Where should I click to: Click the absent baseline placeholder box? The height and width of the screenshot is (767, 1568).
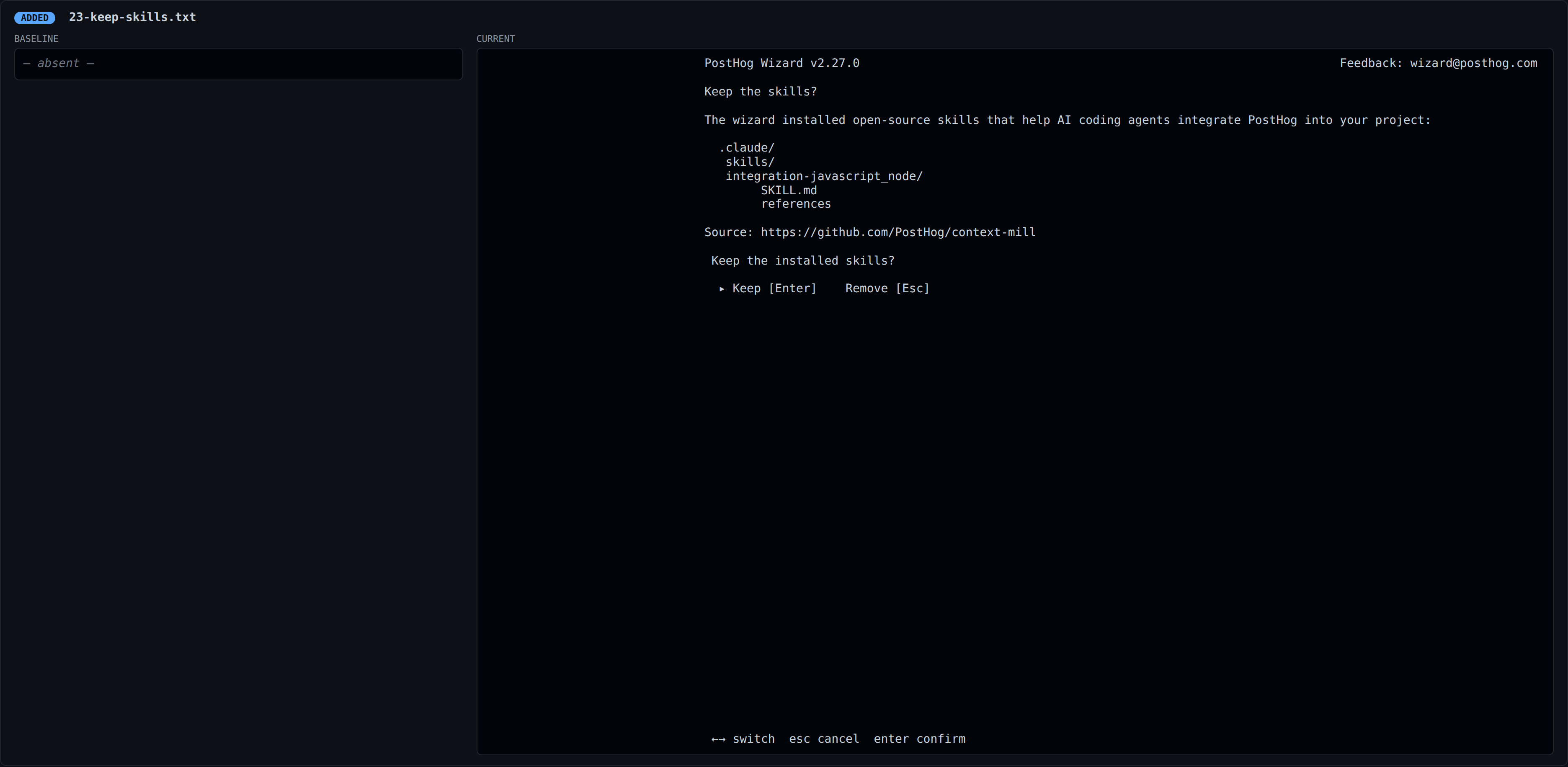tap(239, 64)
